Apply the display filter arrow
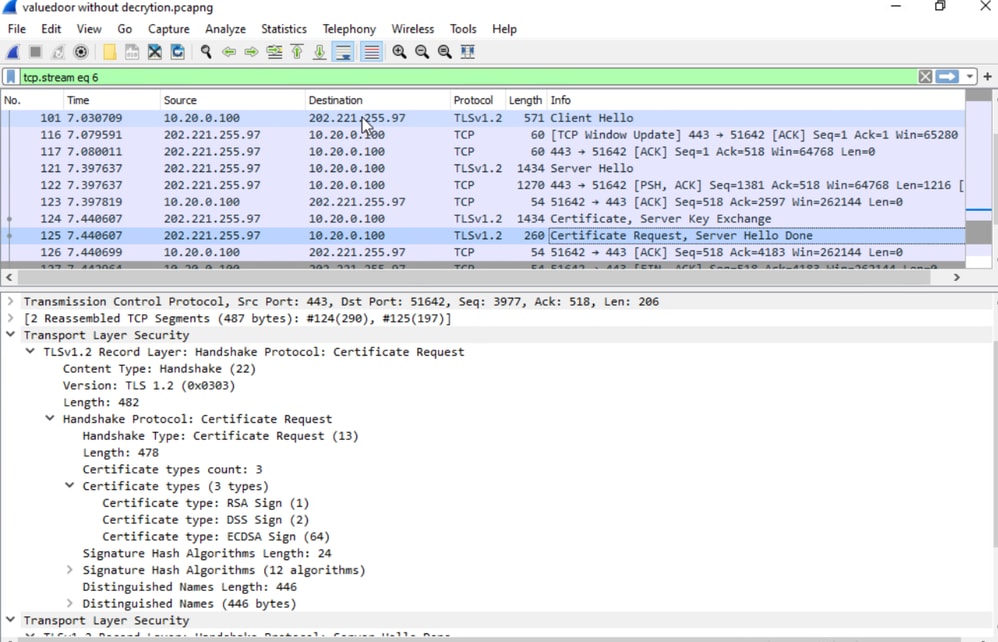The image size is (998, 642). [x=947, y=77]
